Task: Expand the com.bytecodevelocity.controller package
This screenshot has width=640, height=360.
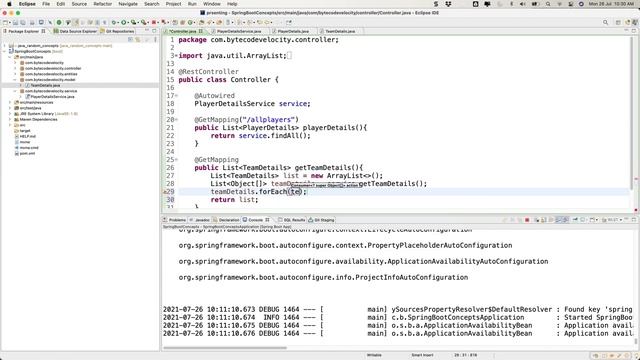Action: [16, 69]
